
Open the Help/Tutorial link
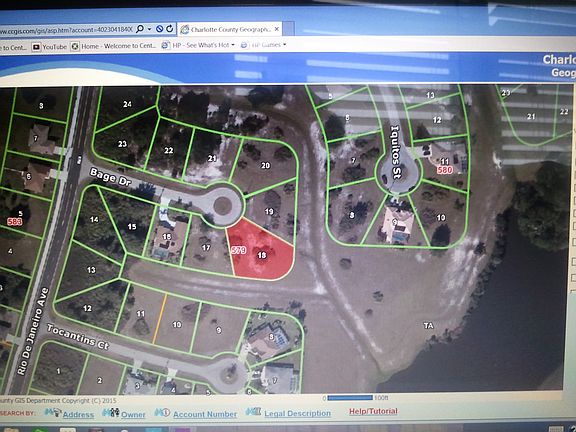click(x=373, y=411)
